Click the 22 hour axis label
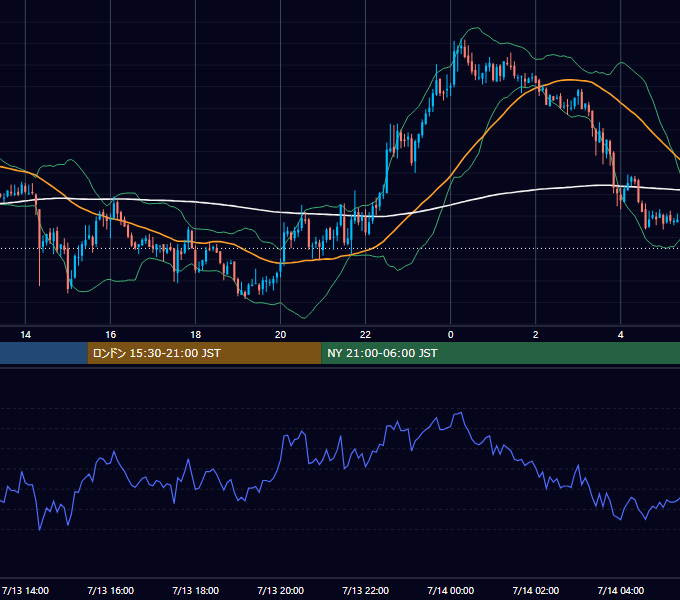 [366, 335]
